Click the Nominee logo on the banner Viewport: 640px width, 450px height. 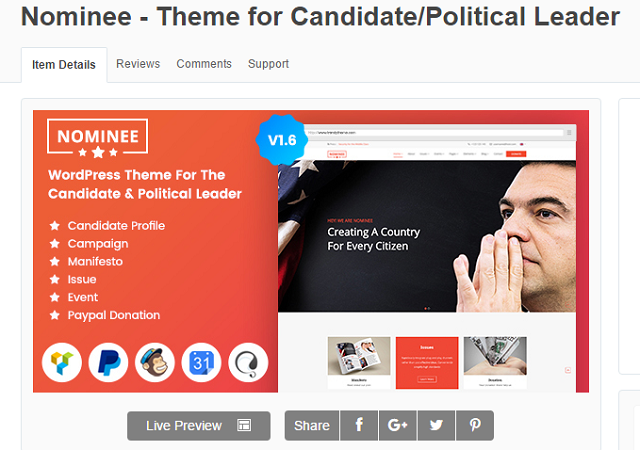tap(98, 137)
